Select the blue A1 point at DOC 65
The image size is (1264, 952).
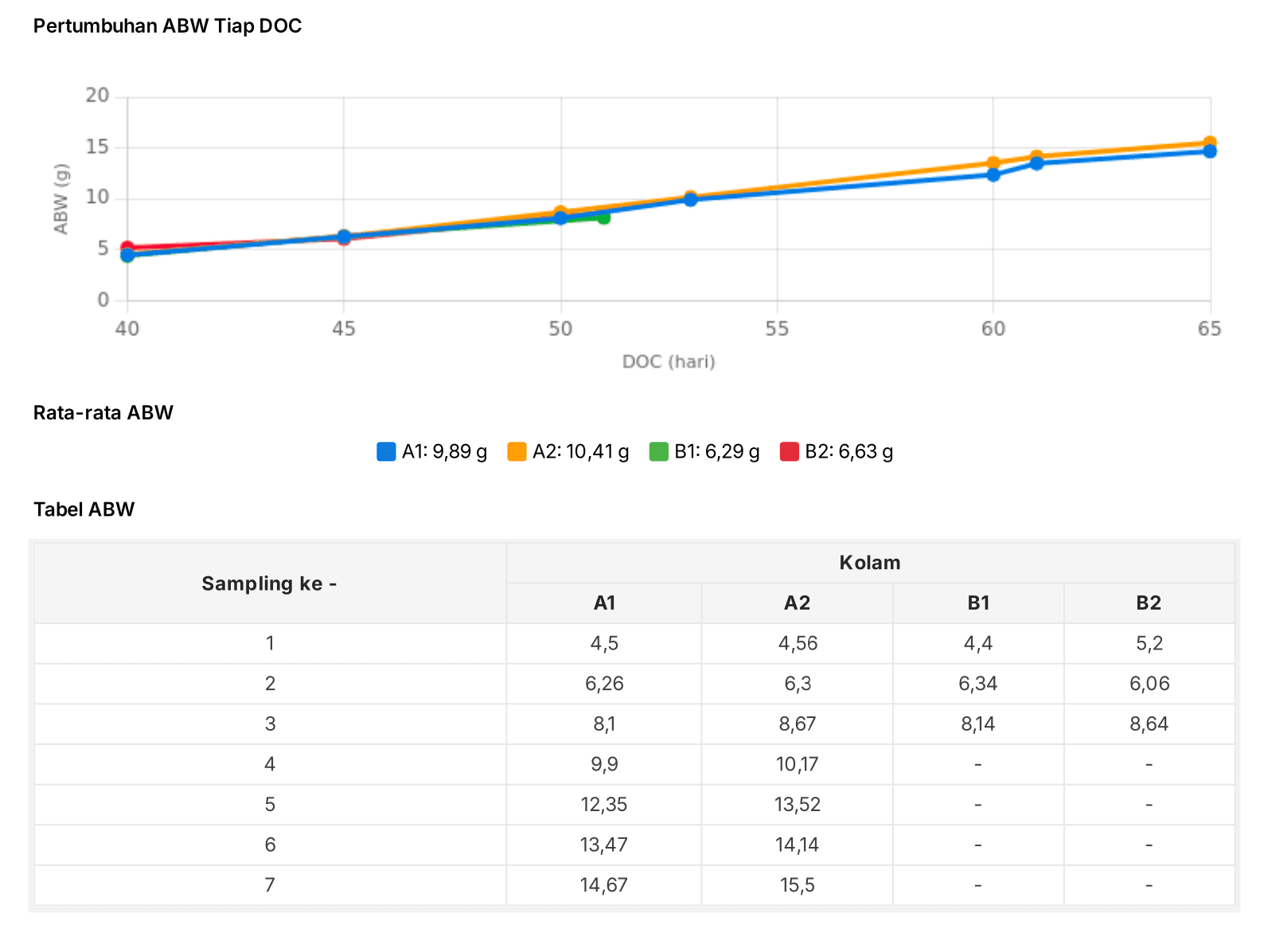(1210, 152)
